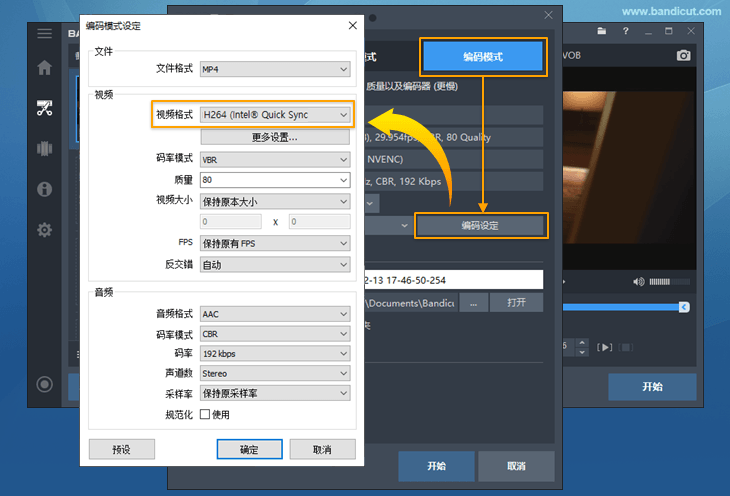Select the Cut scissors tool in sidebar

pyautogui.click(x=45, y=108)
